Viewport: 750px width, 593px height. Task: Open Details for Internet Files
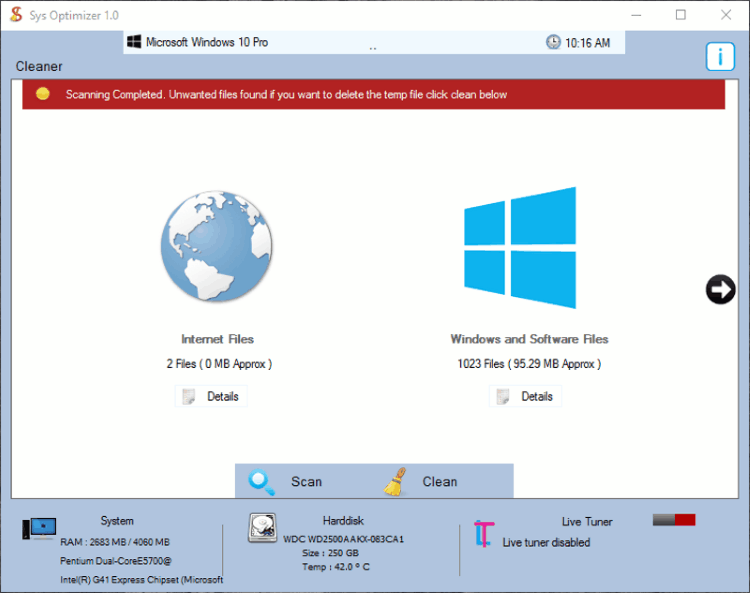click(211, 396)
